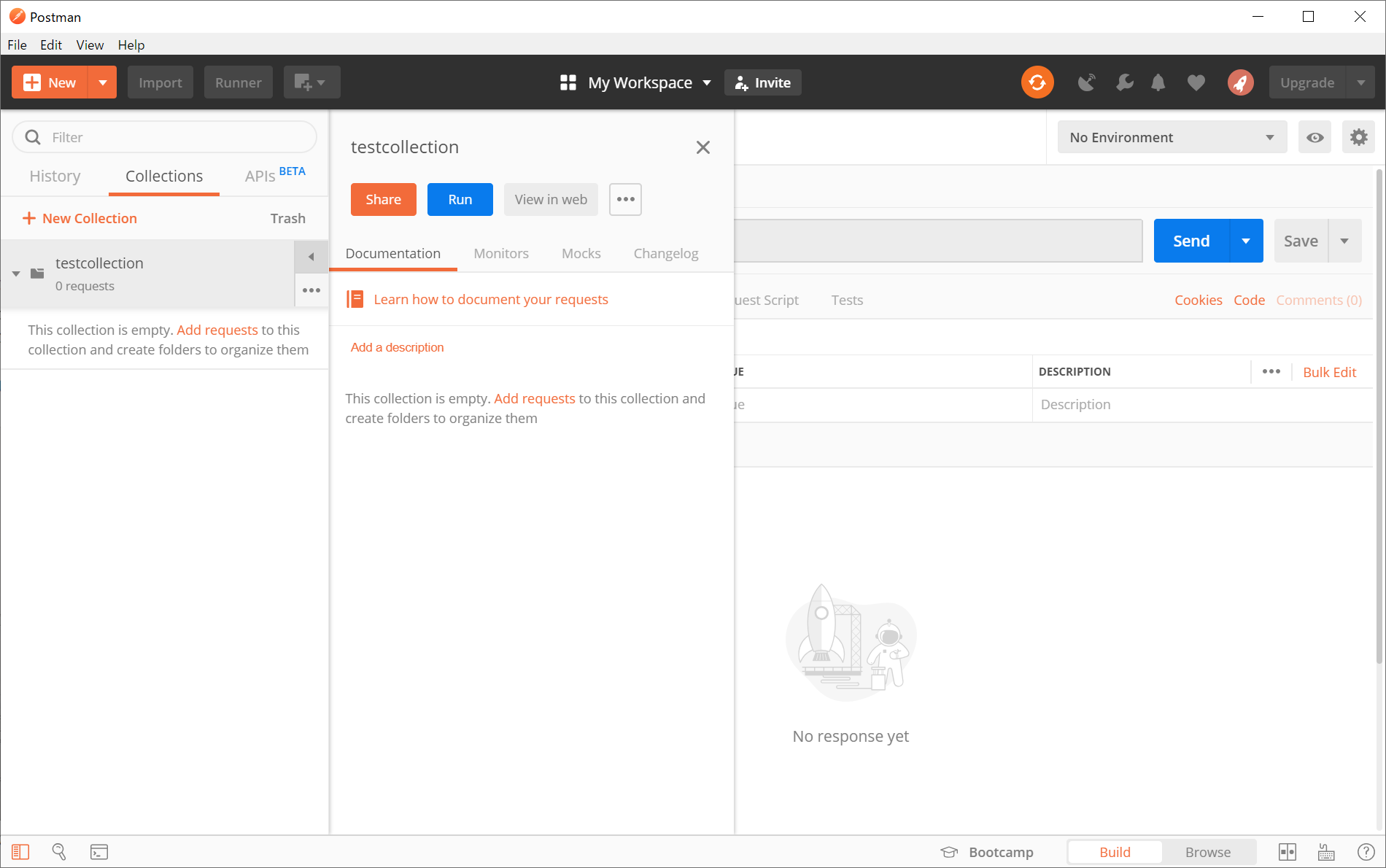Open the No Environment dropdown
The image size is (1386, 868).
1171,137
